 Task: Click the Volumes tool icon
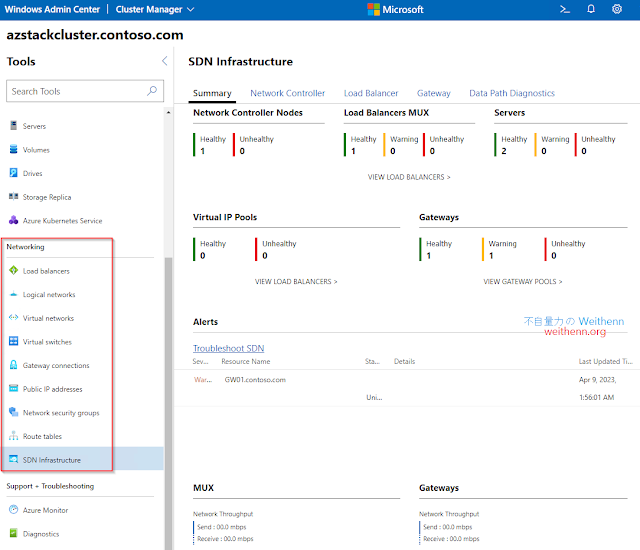[x=13, y=149]
